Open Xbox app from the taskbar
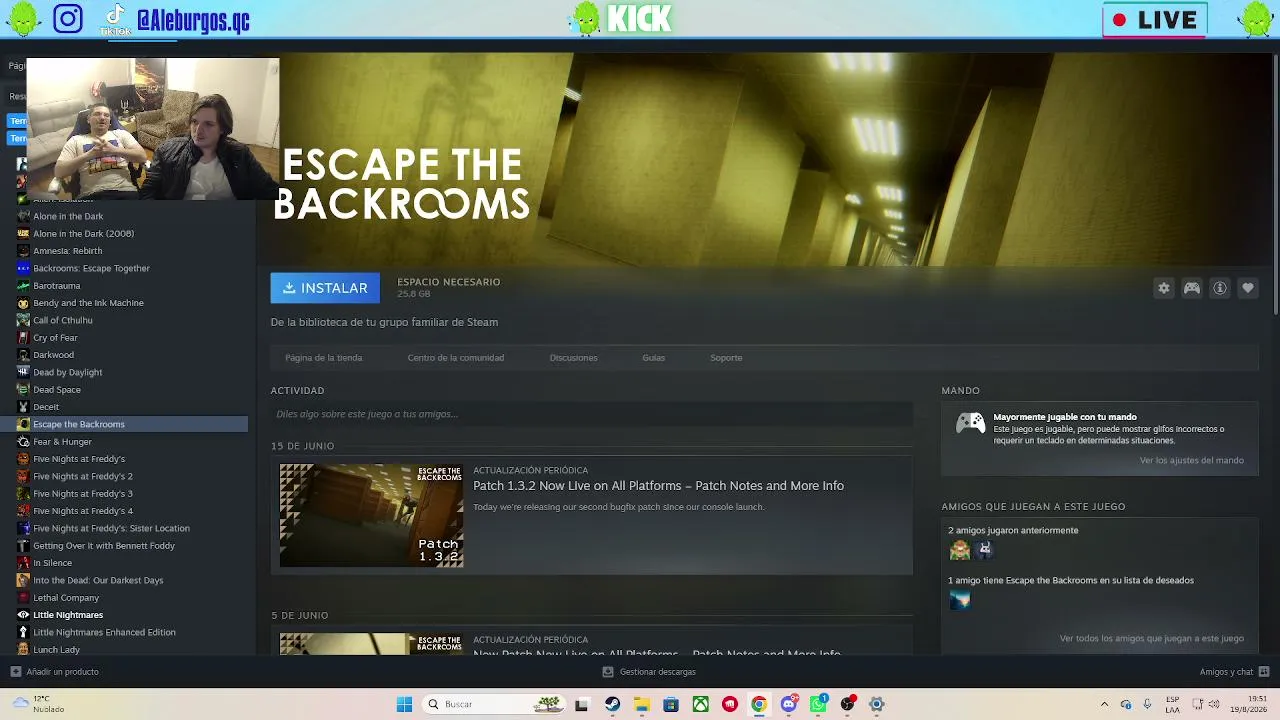 (701, 704)
